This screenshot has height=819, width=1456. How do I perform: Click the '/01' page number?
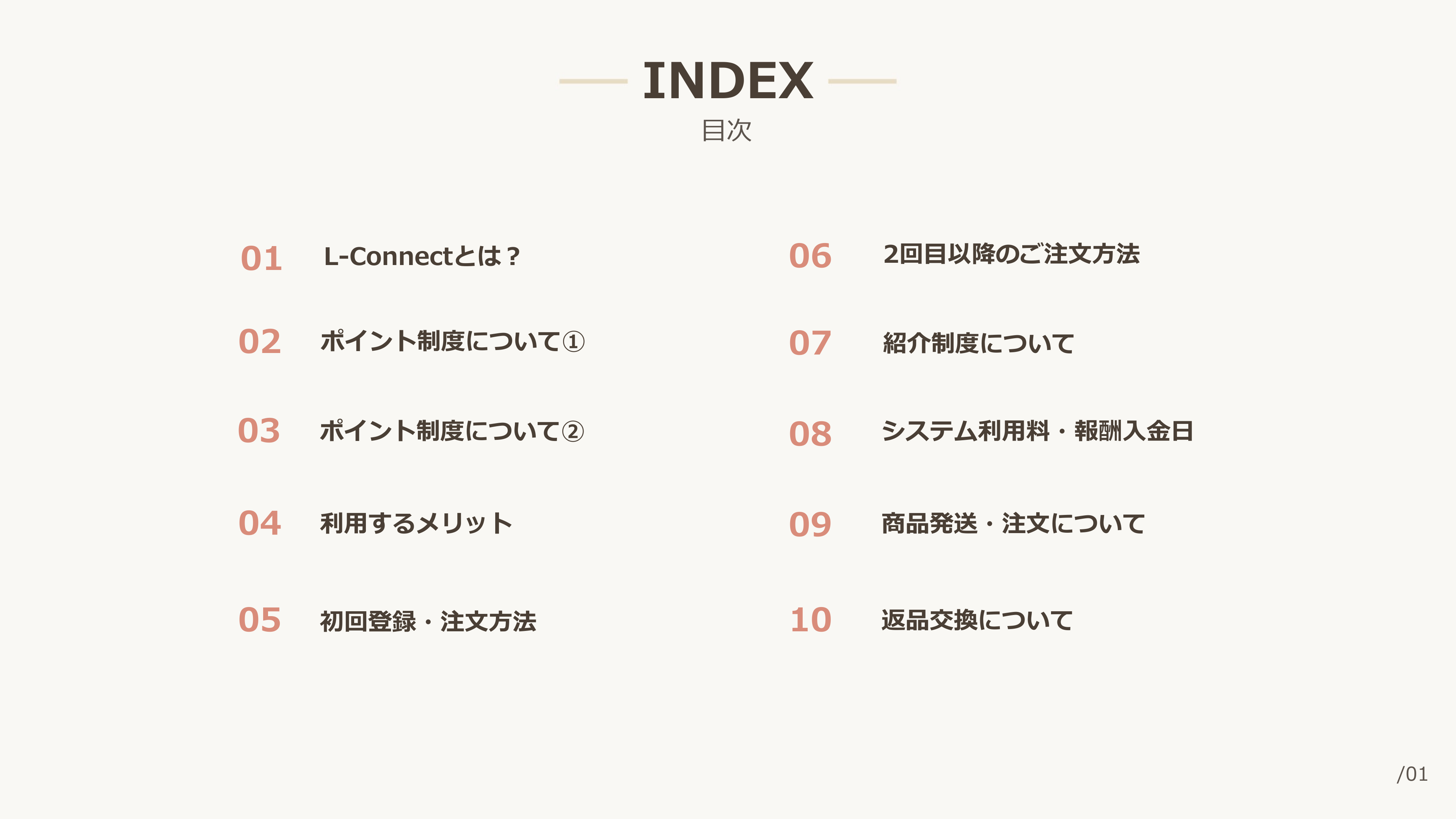[x=1412, y=774]
